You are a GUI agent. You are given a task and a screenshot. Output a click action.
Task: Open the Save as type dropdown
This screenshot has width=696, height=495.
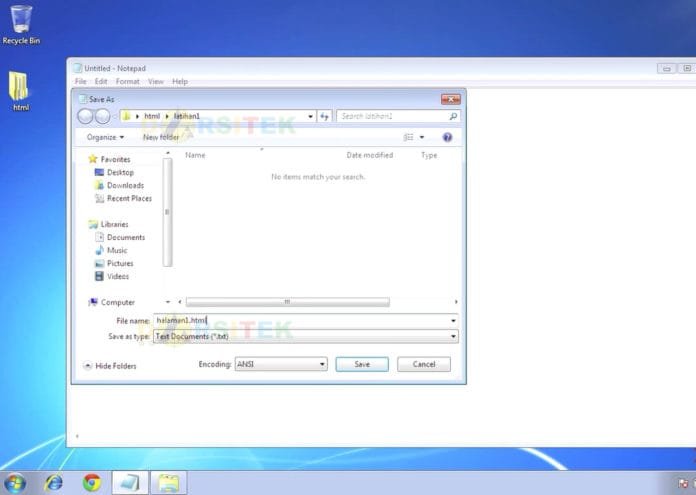(306, 337)
